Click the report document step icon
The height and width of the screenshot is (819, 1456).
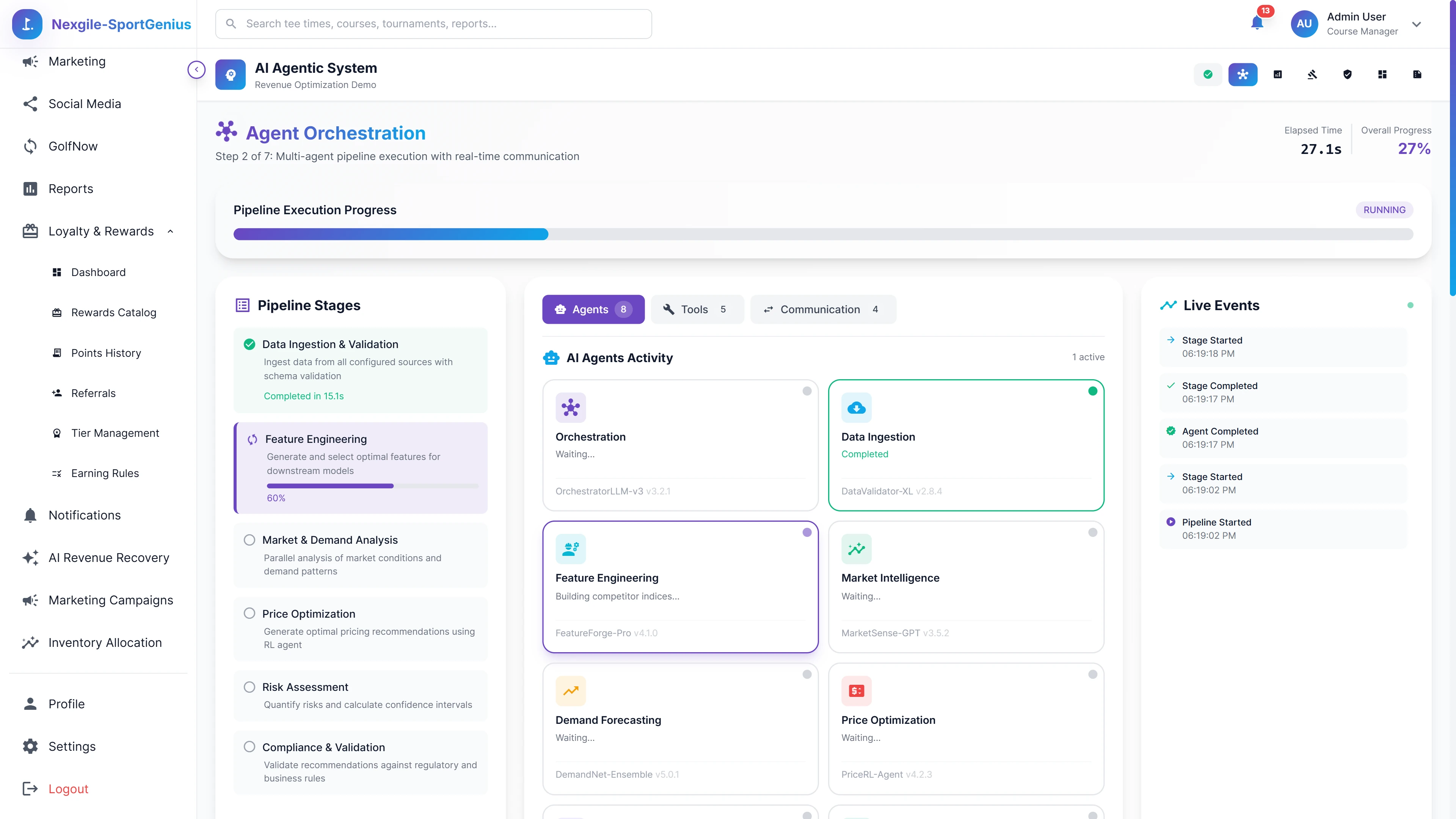point(1417,74)
